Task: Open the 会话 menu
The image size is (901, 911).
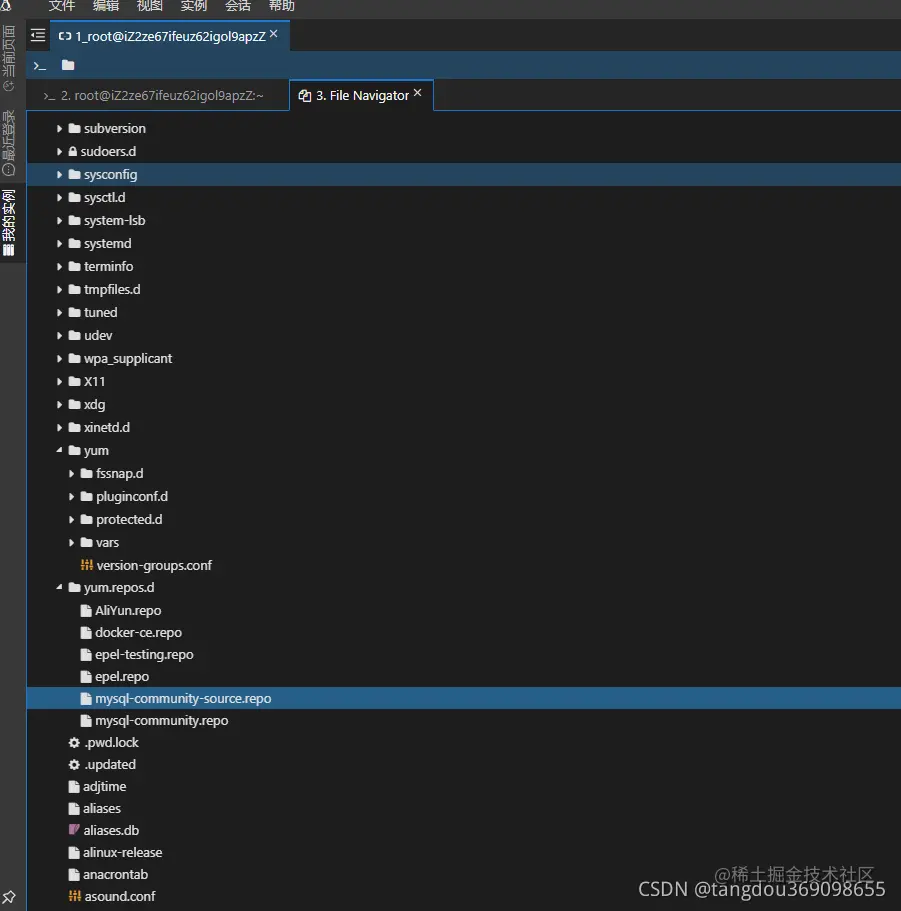Action: pyautogui.click(x=238, y=6)
